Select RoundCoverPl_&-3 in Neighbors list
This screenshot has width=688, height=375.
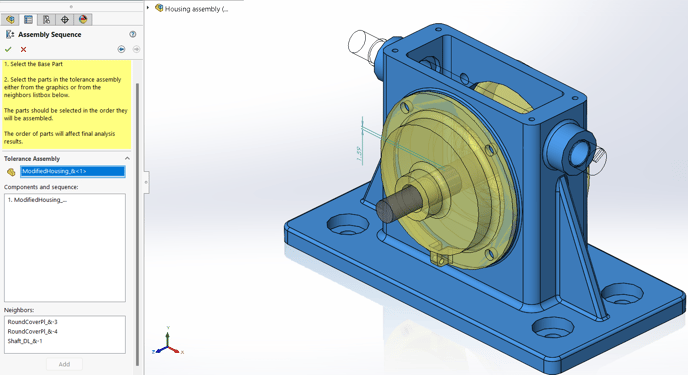tap(32, 322)
